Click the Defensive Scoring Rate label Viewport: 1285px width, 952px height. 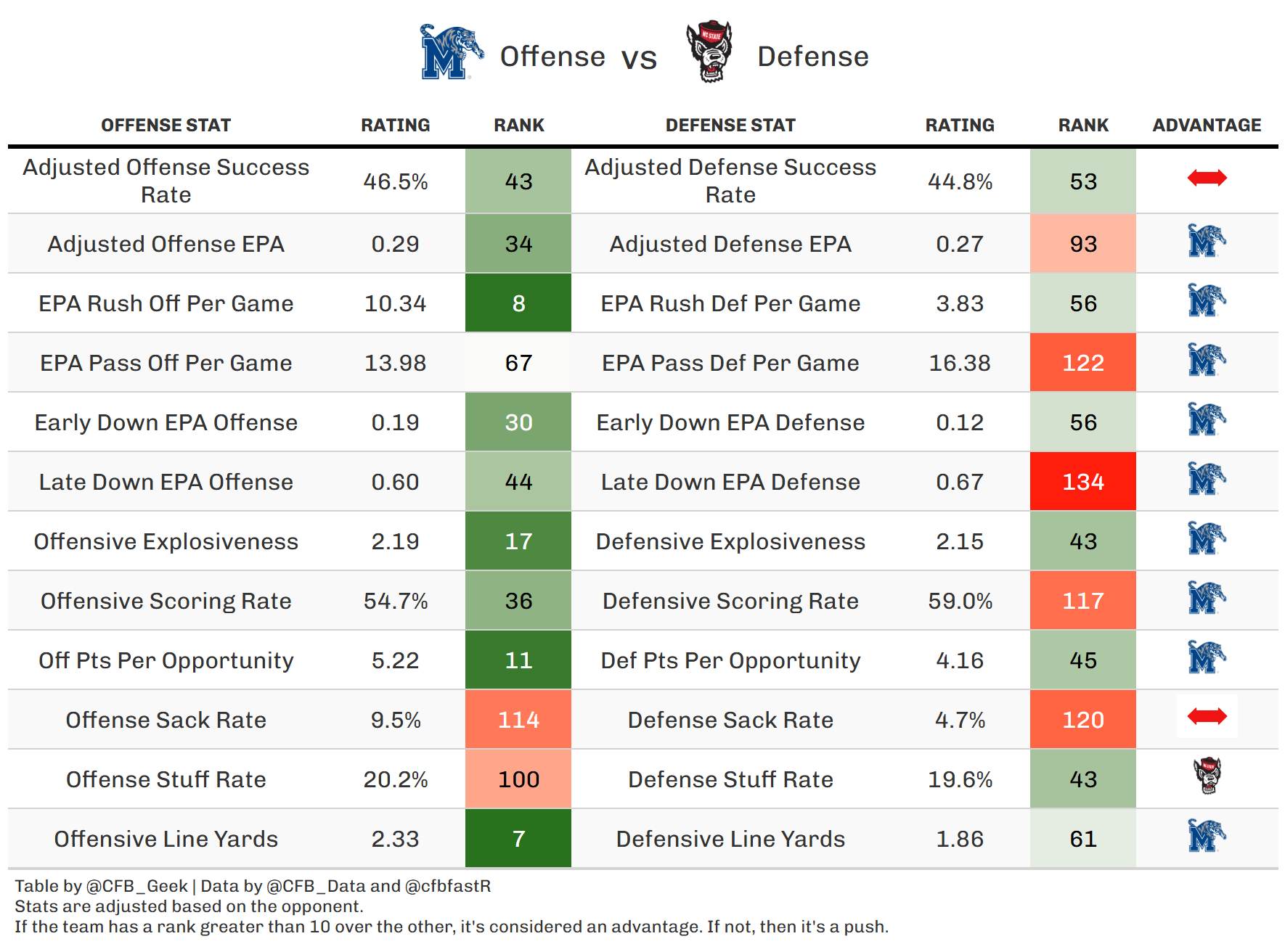(730, 601)
